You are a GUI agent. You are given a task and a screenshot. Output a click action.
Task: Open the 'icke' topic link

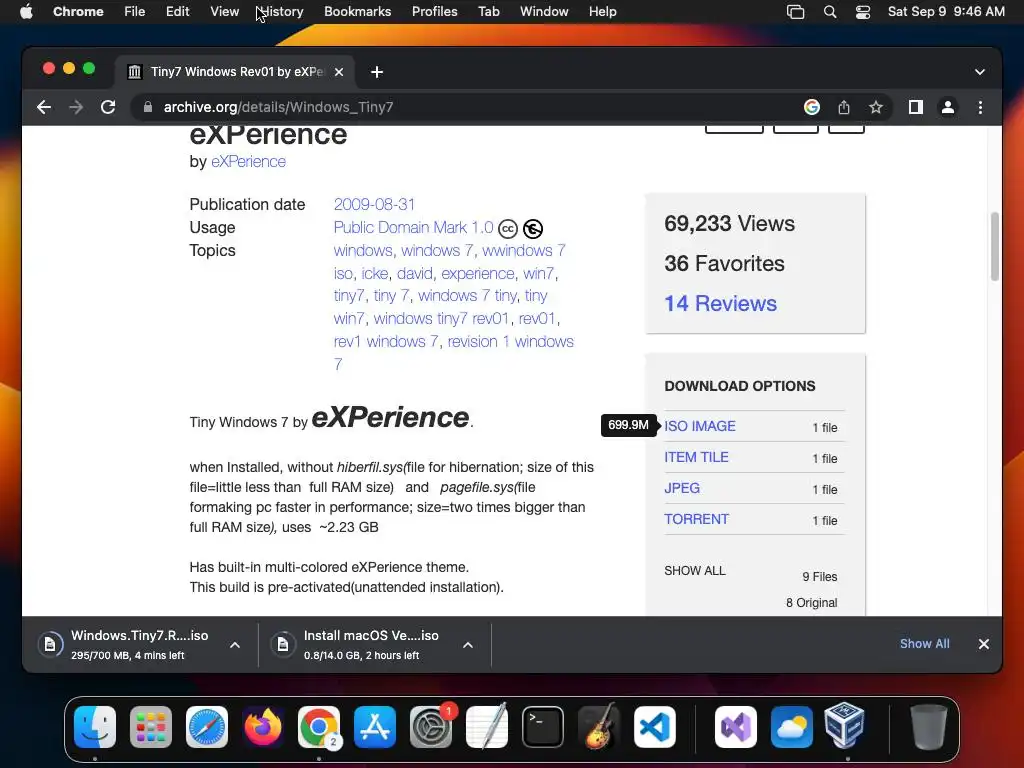375,273
